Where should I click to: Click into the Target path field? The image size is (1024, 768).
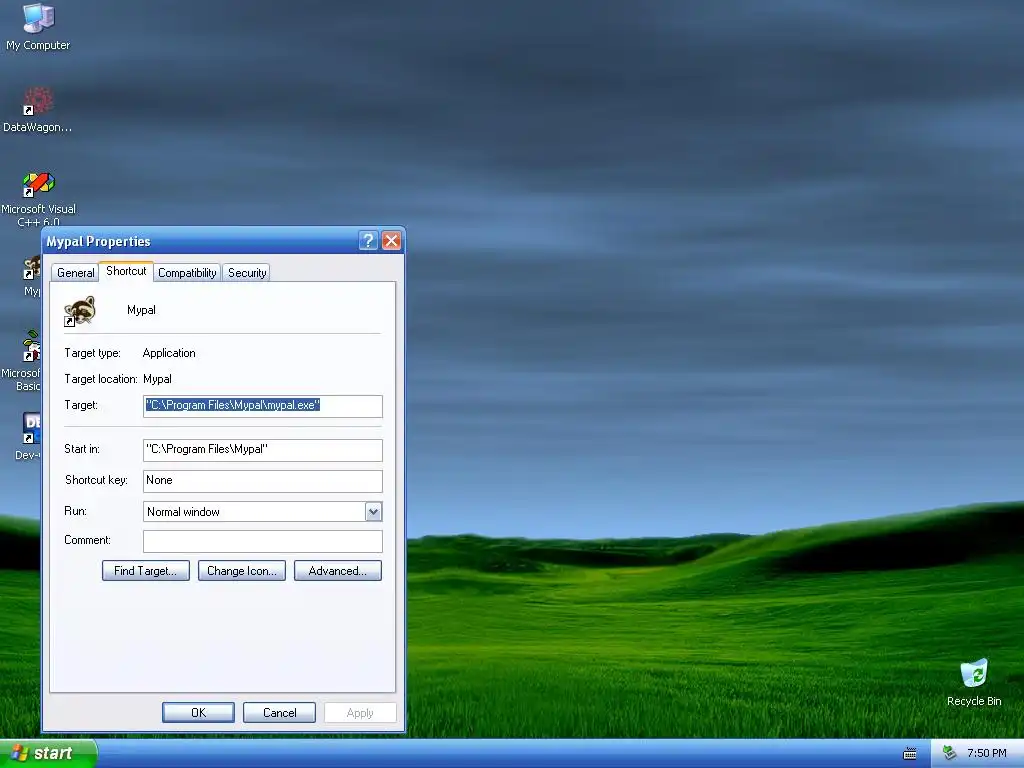(263, 406)
